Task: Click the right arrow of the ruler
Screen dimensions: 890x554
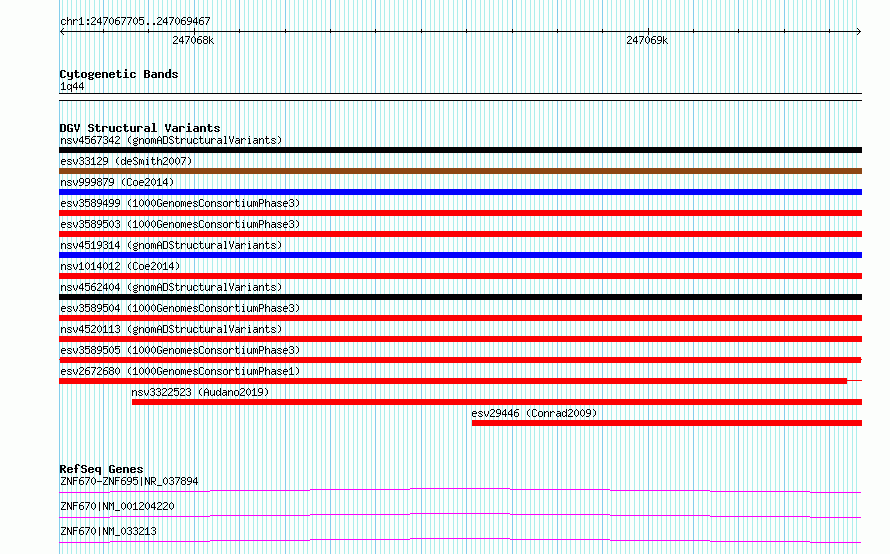Action: 859,31
